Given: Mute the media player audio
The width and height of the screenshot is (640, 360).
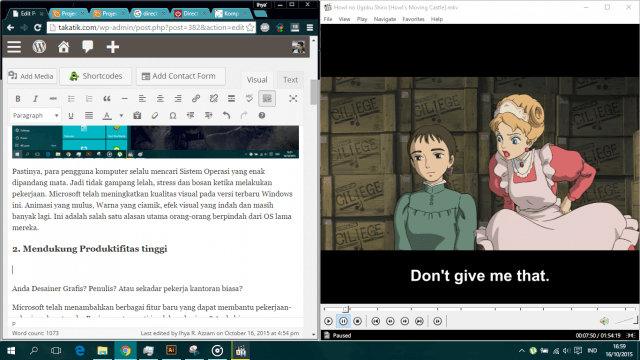Looking at the screenshot, I should click(x=604, y=321).
